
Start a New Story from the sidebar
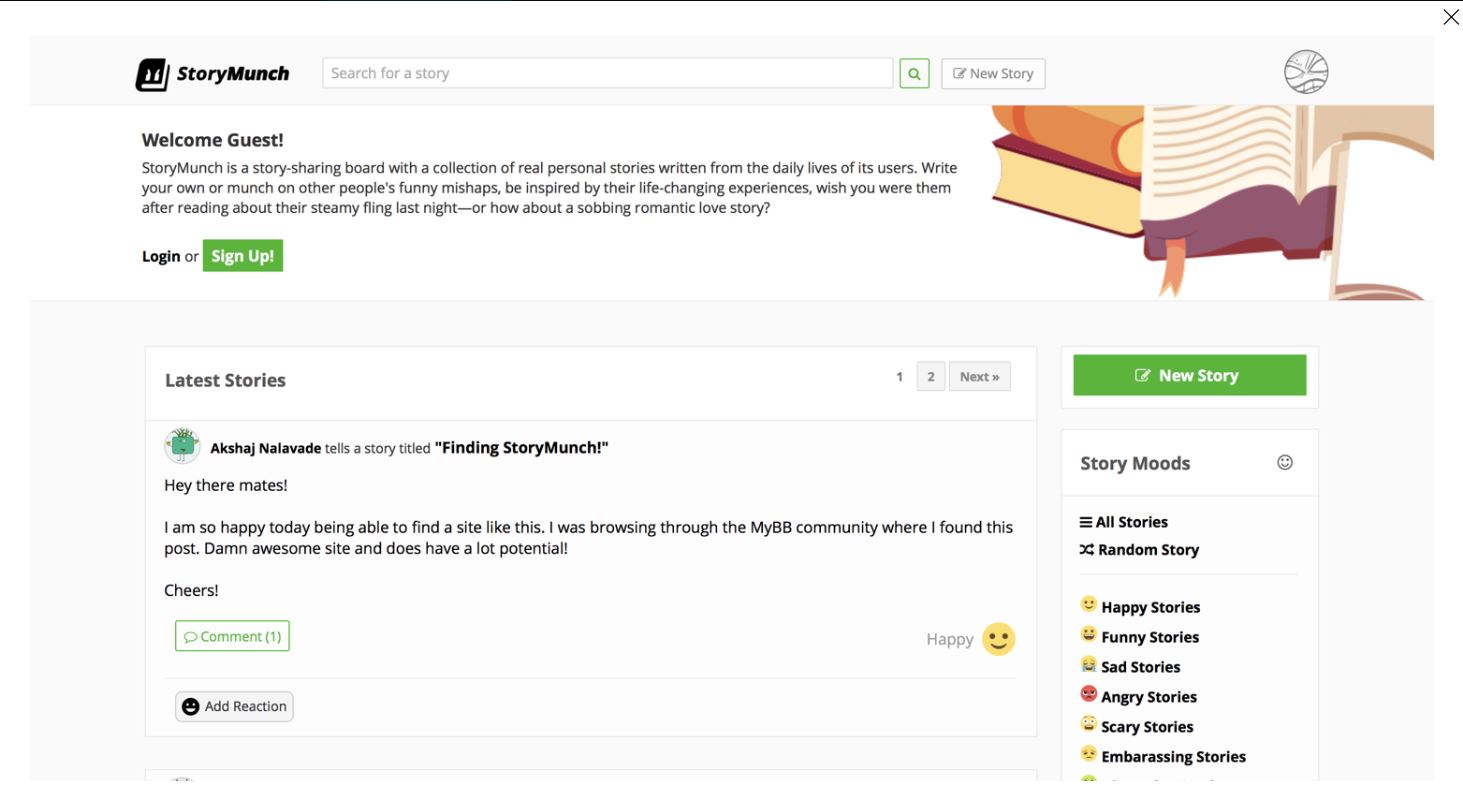(1189, 375)
